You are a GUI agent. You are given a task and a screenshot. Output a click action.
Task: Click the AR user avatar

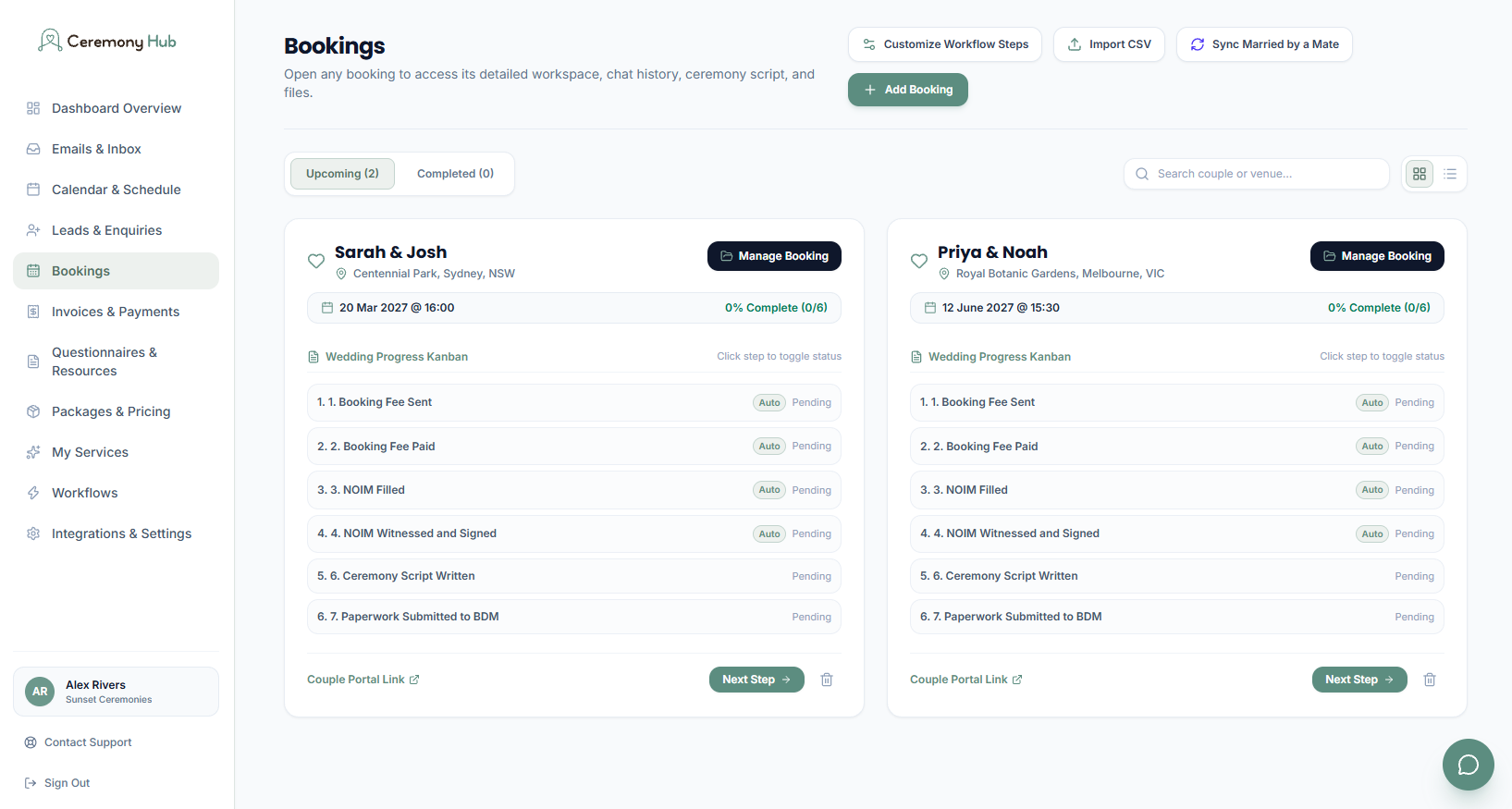[40, 692]
